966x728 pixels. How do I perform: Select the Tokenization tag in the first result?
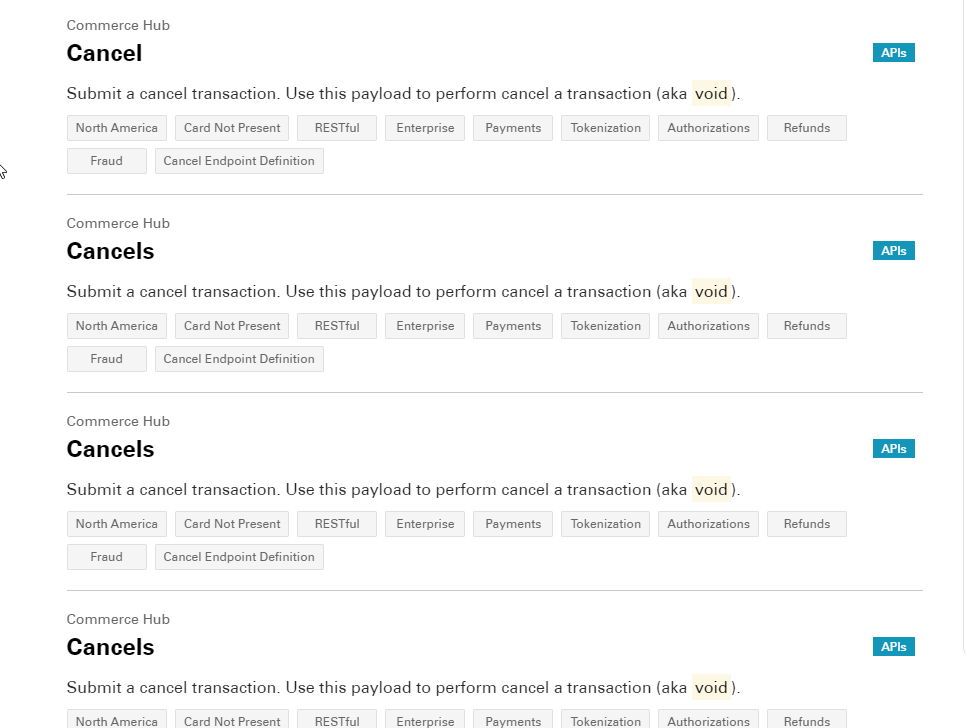click(605, 127)
